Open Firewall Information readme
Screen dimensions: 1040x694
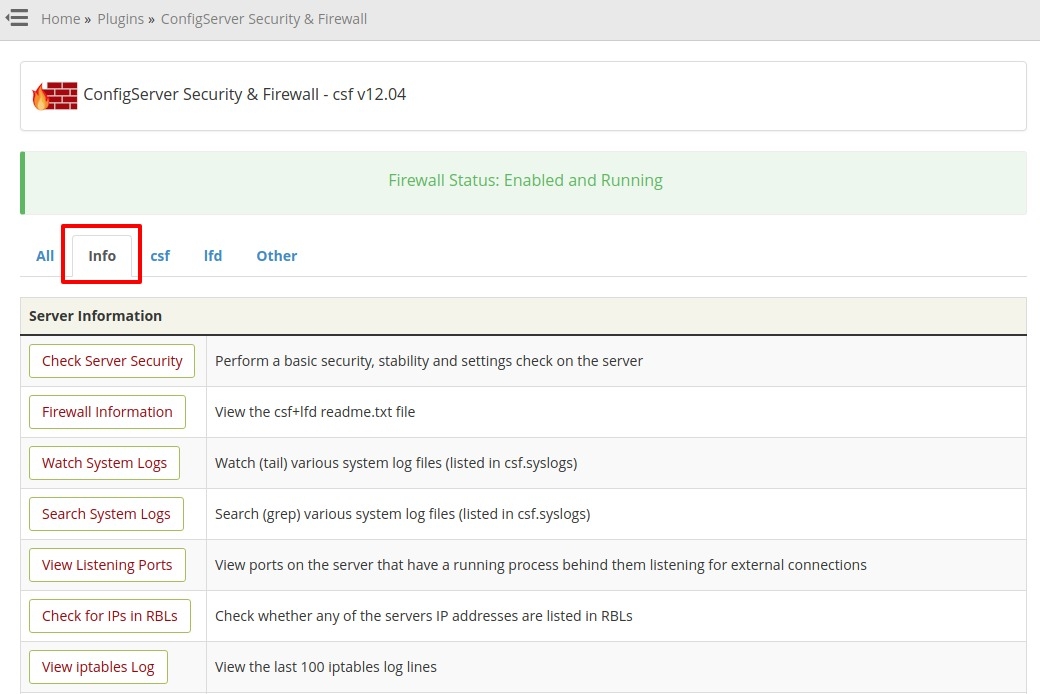click(107, 412)
